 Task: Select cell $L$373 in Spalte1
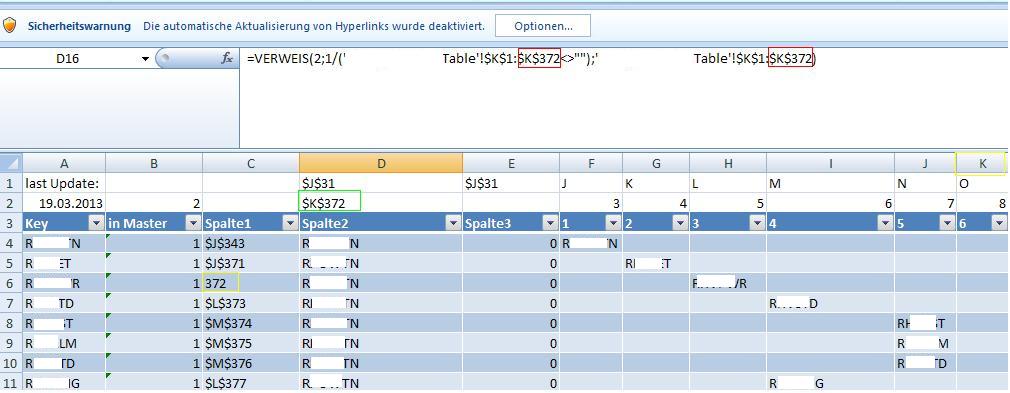pos(251,303)
